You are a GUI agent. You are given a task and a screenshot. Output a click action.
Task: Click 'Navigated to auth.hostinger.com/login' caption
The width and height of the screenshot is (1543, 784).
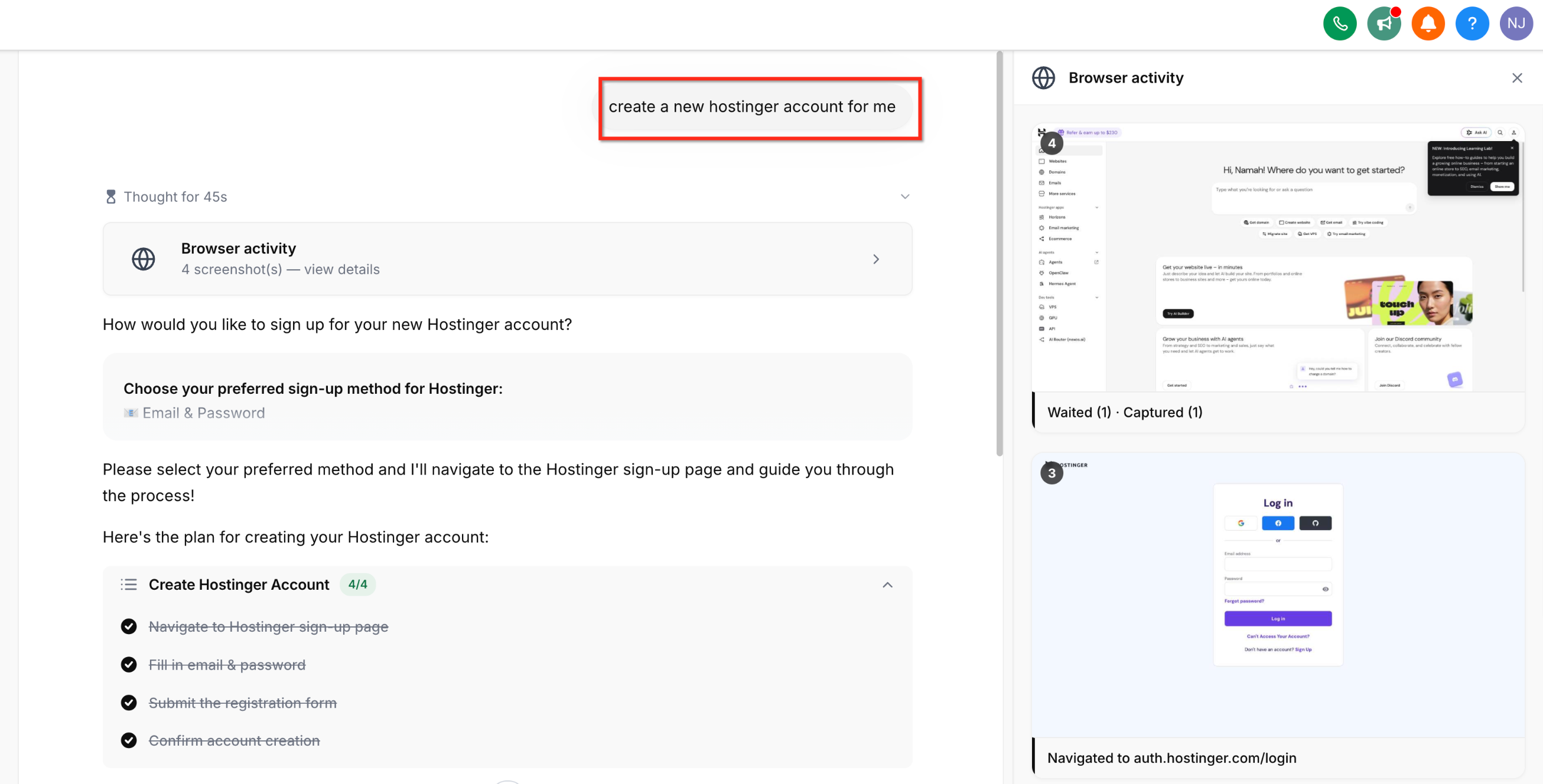pos(1171,758)
